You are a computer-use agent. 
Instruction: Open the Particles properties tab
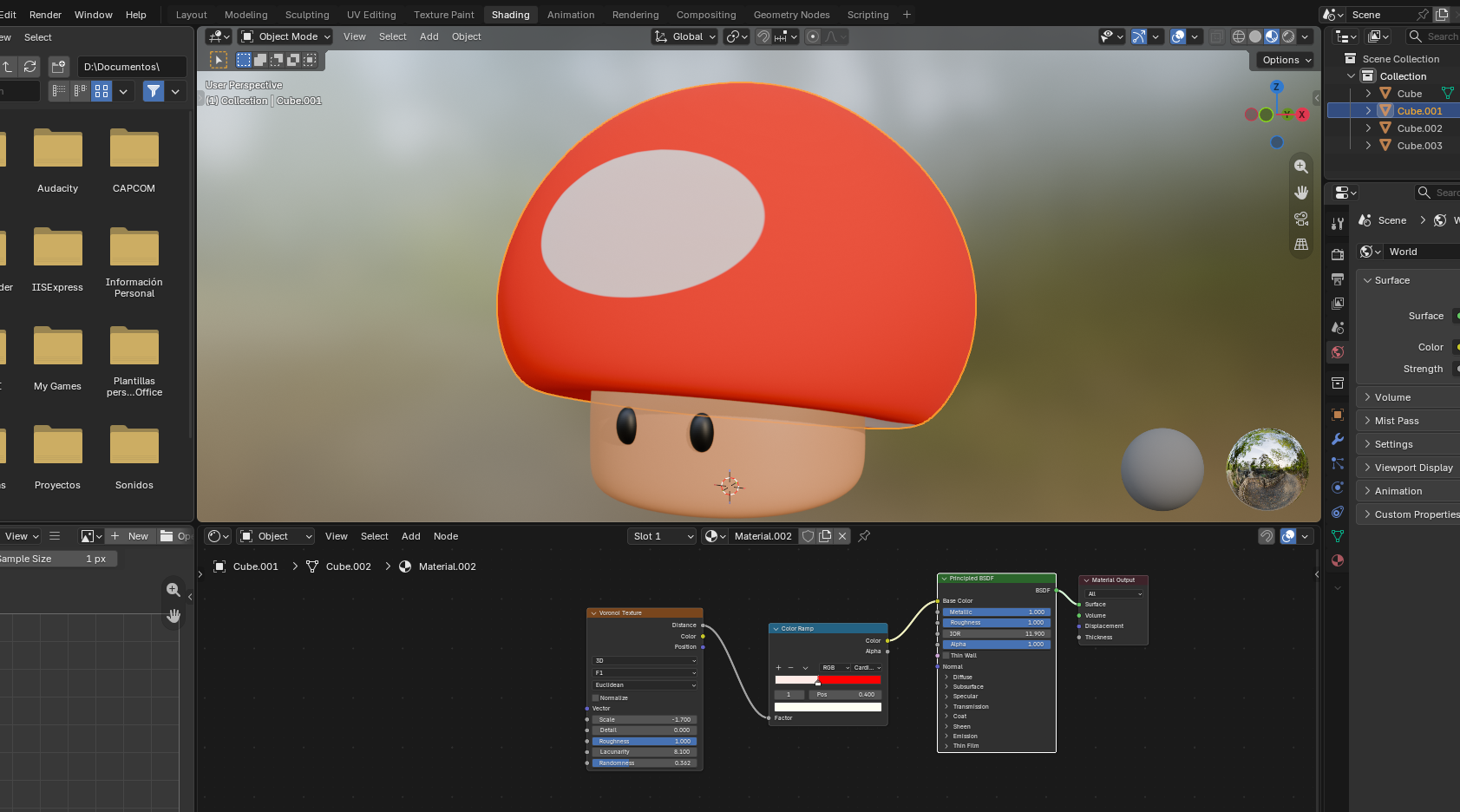point(1338,463)
